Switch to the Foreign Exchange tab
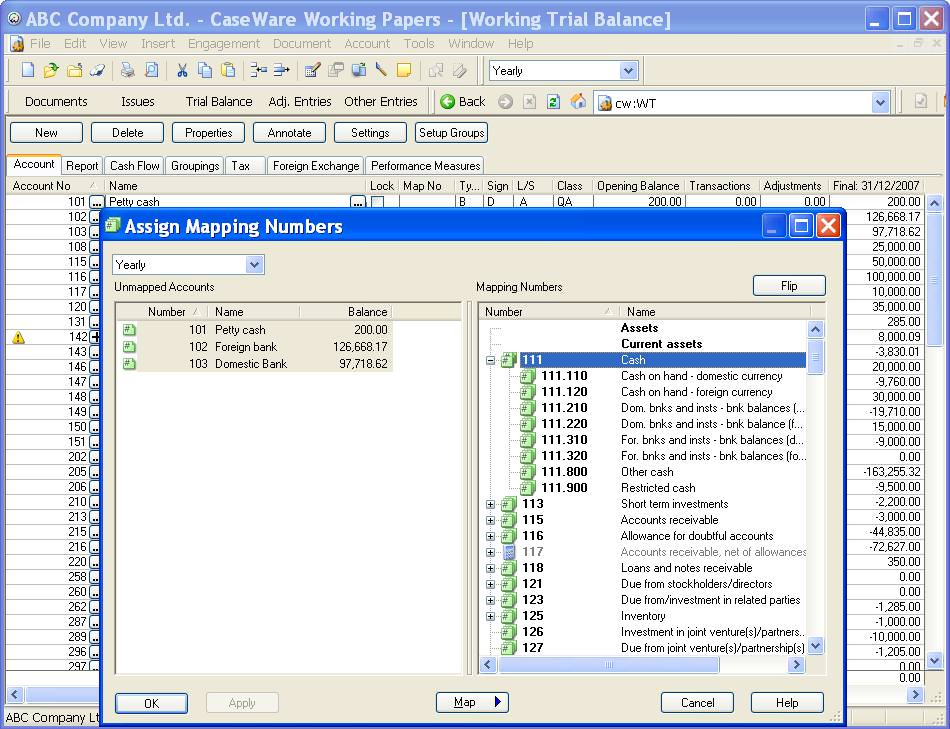Screen dimensions: 950x729 pyautogui.click(x=316, y=165)
